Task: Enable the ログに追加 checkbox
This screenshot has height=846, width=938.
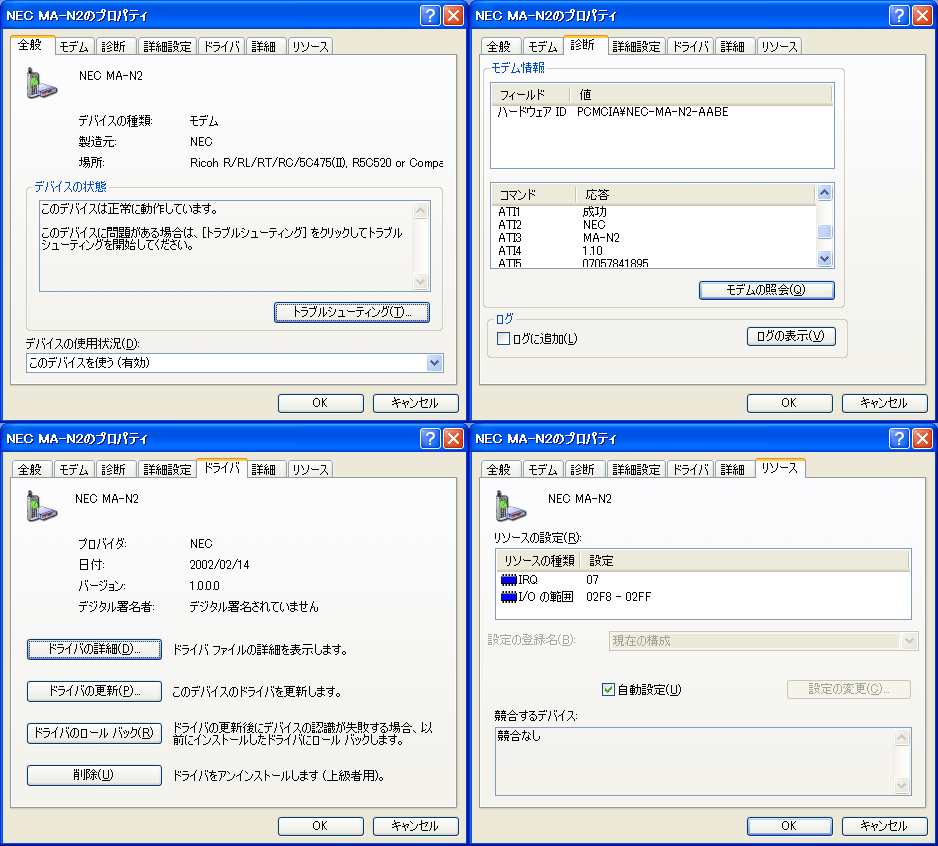Action: pyautogui.click(x=504, y=339)
